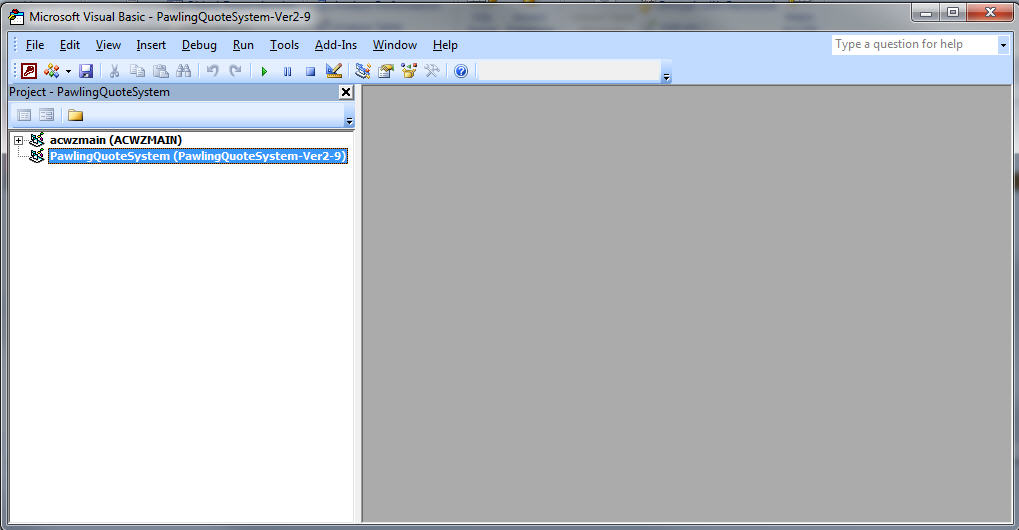Toggle Design Mode icon
The image size is (1019, 530).
pos(334,71)
